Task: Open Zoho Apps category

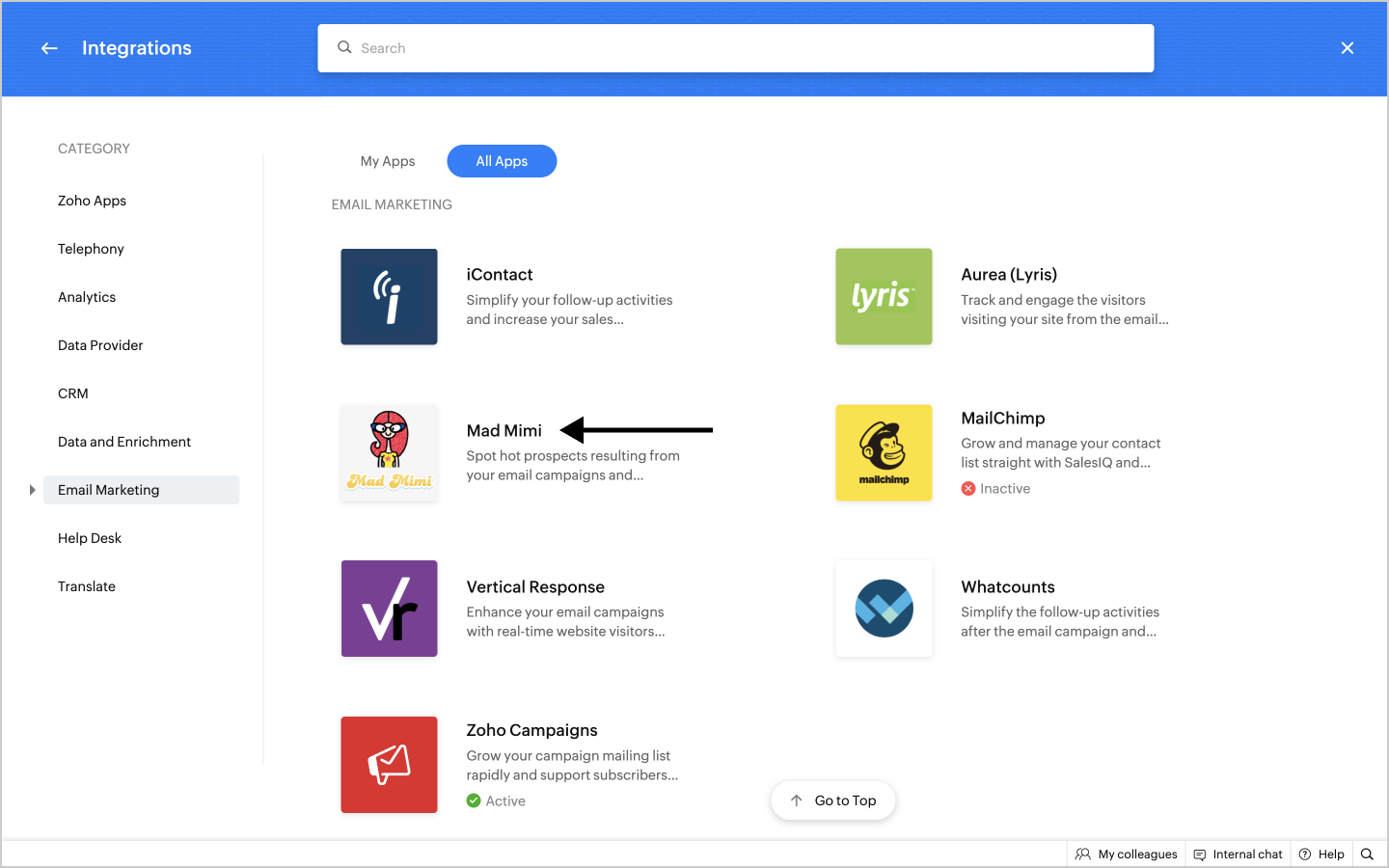Action: tap(93, 201)
